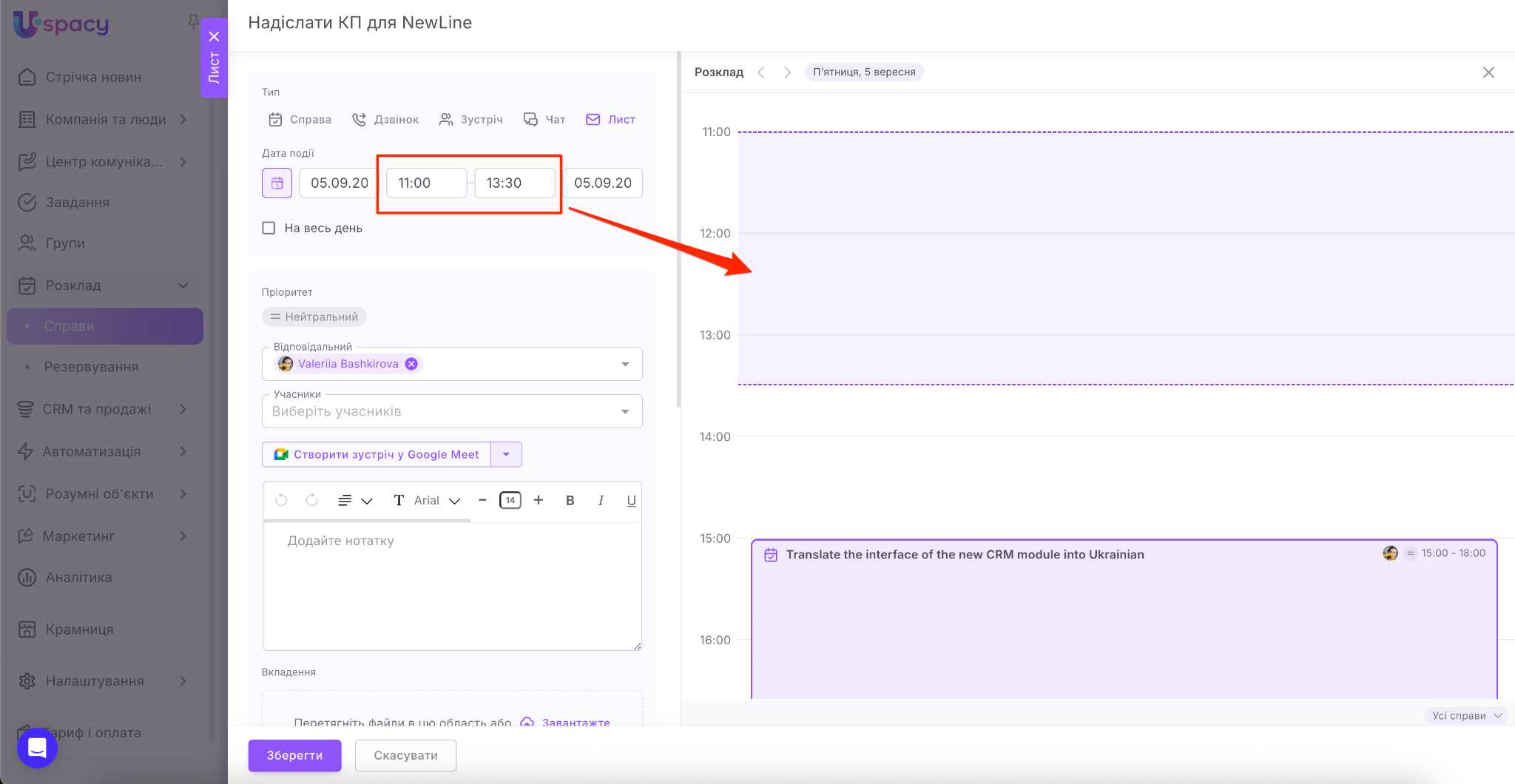Image resolution: width=1515 pixels, height=784 pixels.
Task: Click the 13:30 end time field
Action: [514, 183]
